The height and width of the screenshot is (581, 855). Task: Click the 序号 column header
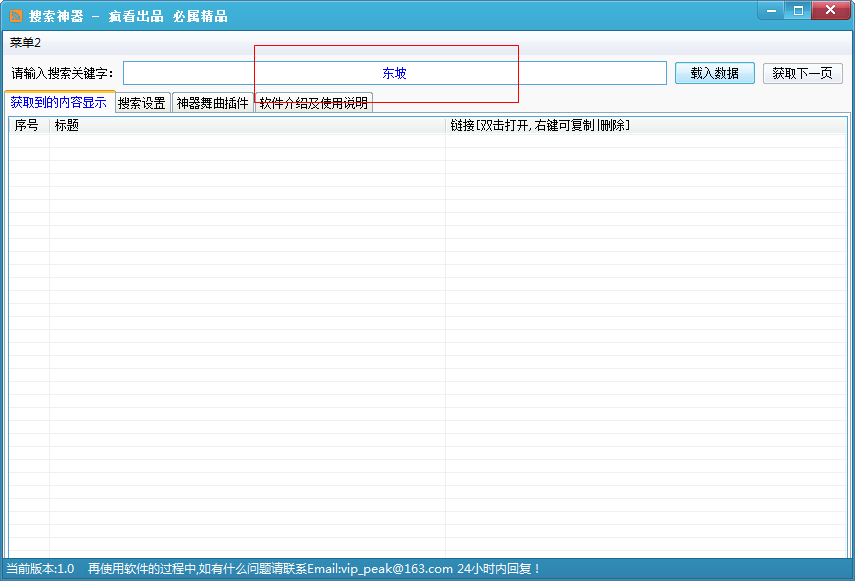point(25,125)
